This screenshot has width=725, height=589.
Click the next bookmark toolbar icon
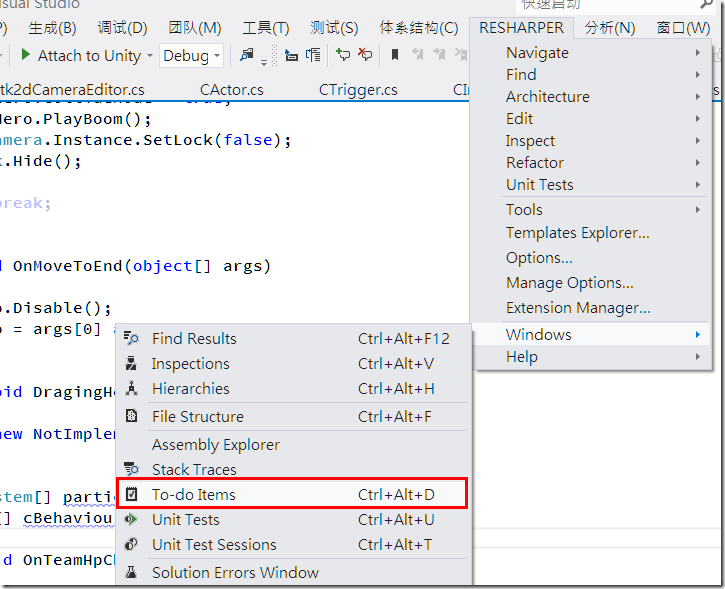coord(439,55)
